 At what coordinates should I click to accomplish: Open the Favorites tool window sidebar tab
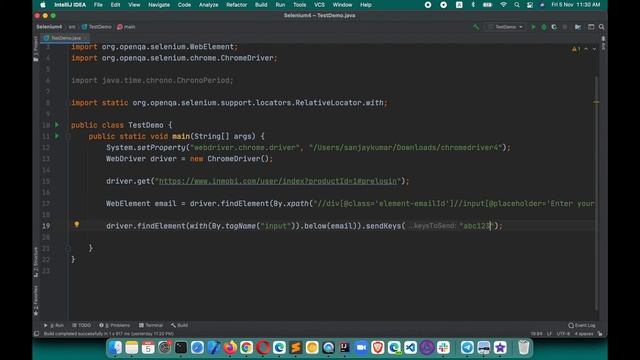click(36, 301)
